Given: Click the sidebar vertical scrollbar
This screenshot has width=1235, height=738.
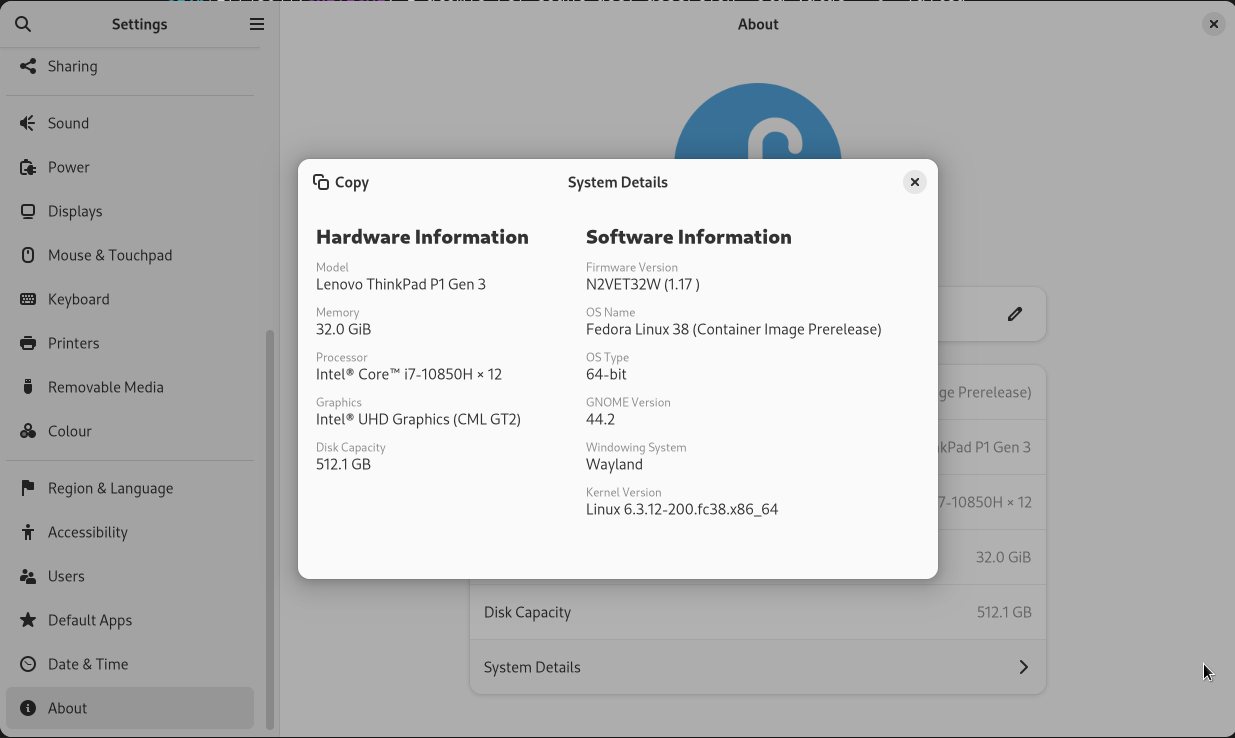Looking at the screenshot, I should (x=269, y=530).
